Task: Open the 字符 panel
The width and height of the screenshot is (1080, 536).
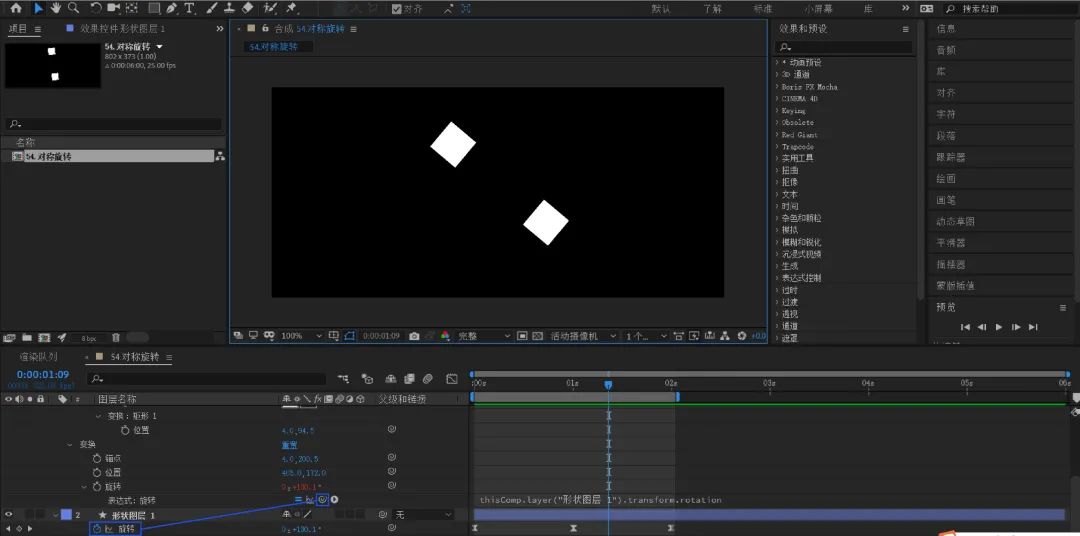Action: click(x=946, y=114)
